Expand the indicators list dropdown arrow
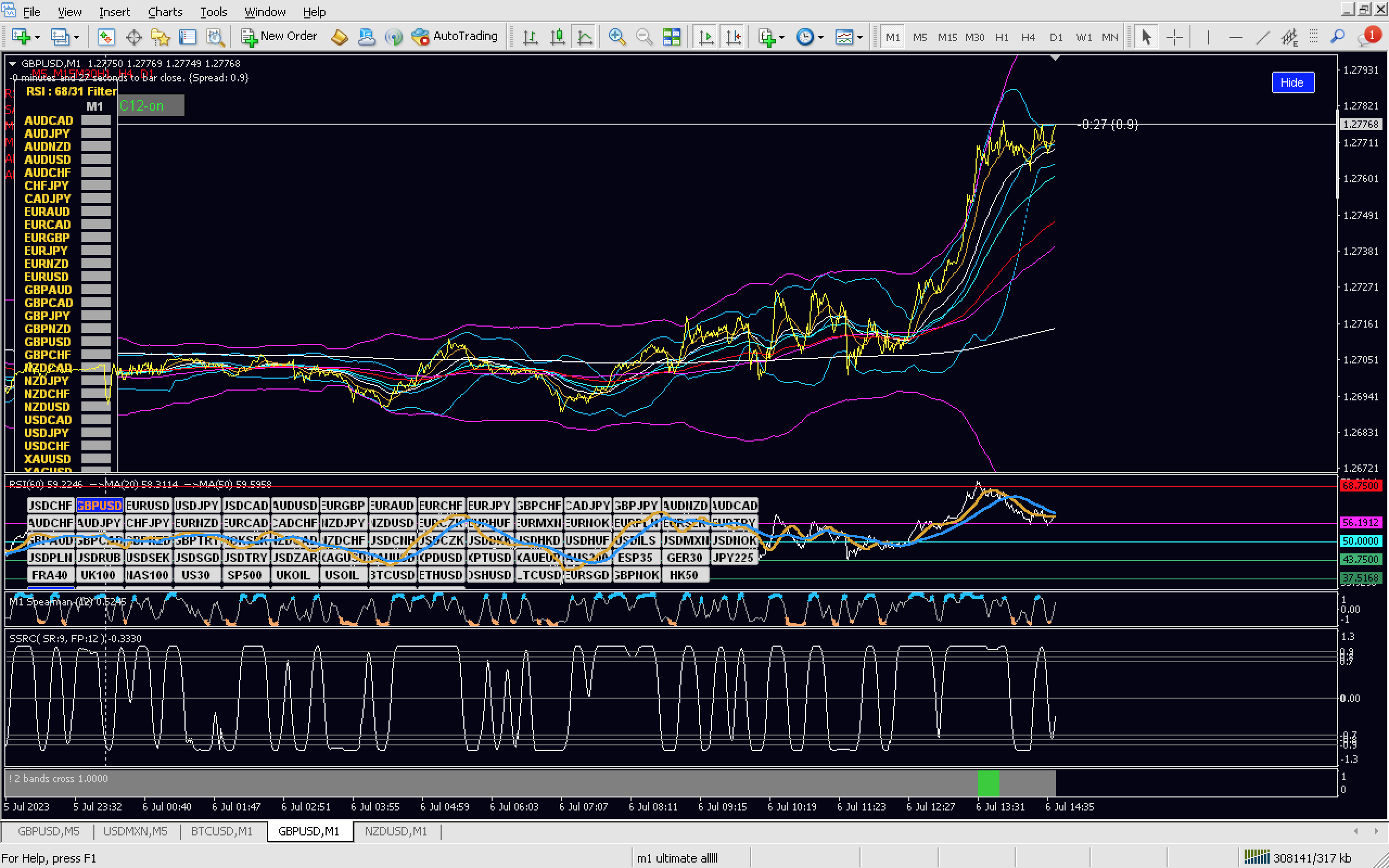The height and width of the screenshot is (868, 1389). click(x=782, y=38)
